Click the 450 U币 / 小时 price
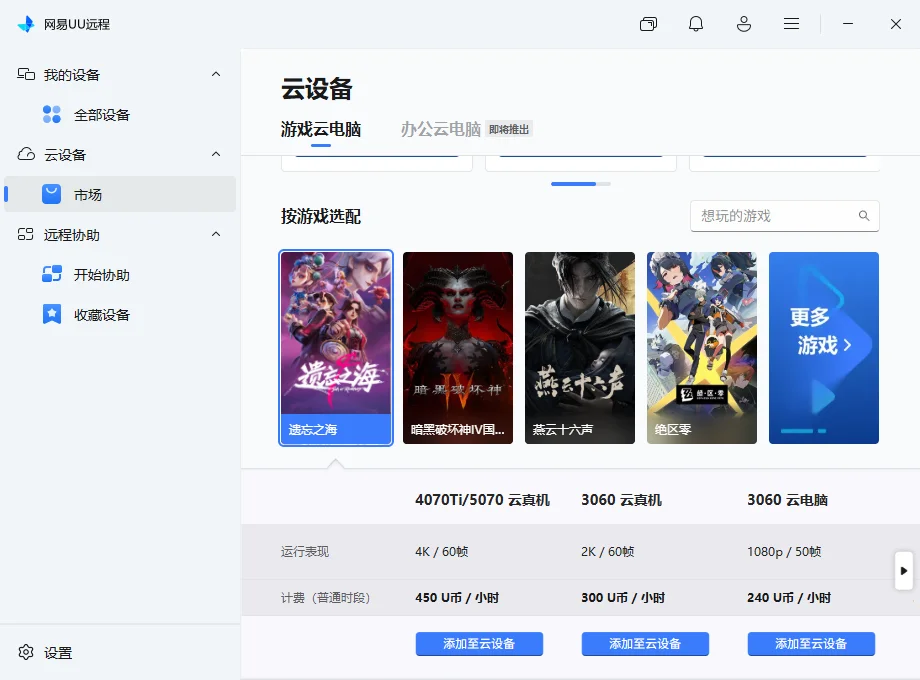 (457, 597)
